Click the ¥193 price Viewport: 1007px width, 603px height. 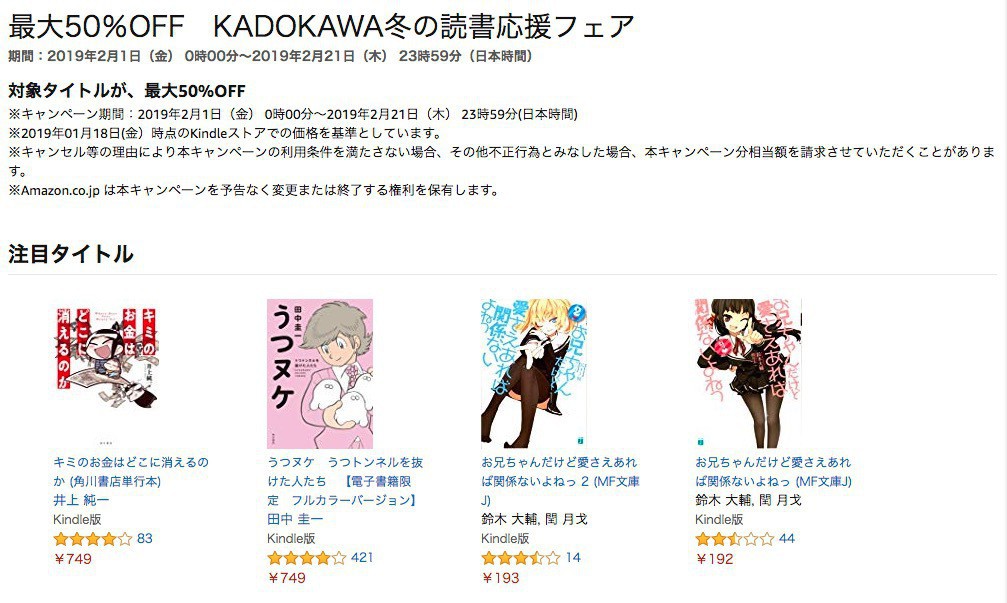point(500,578)
